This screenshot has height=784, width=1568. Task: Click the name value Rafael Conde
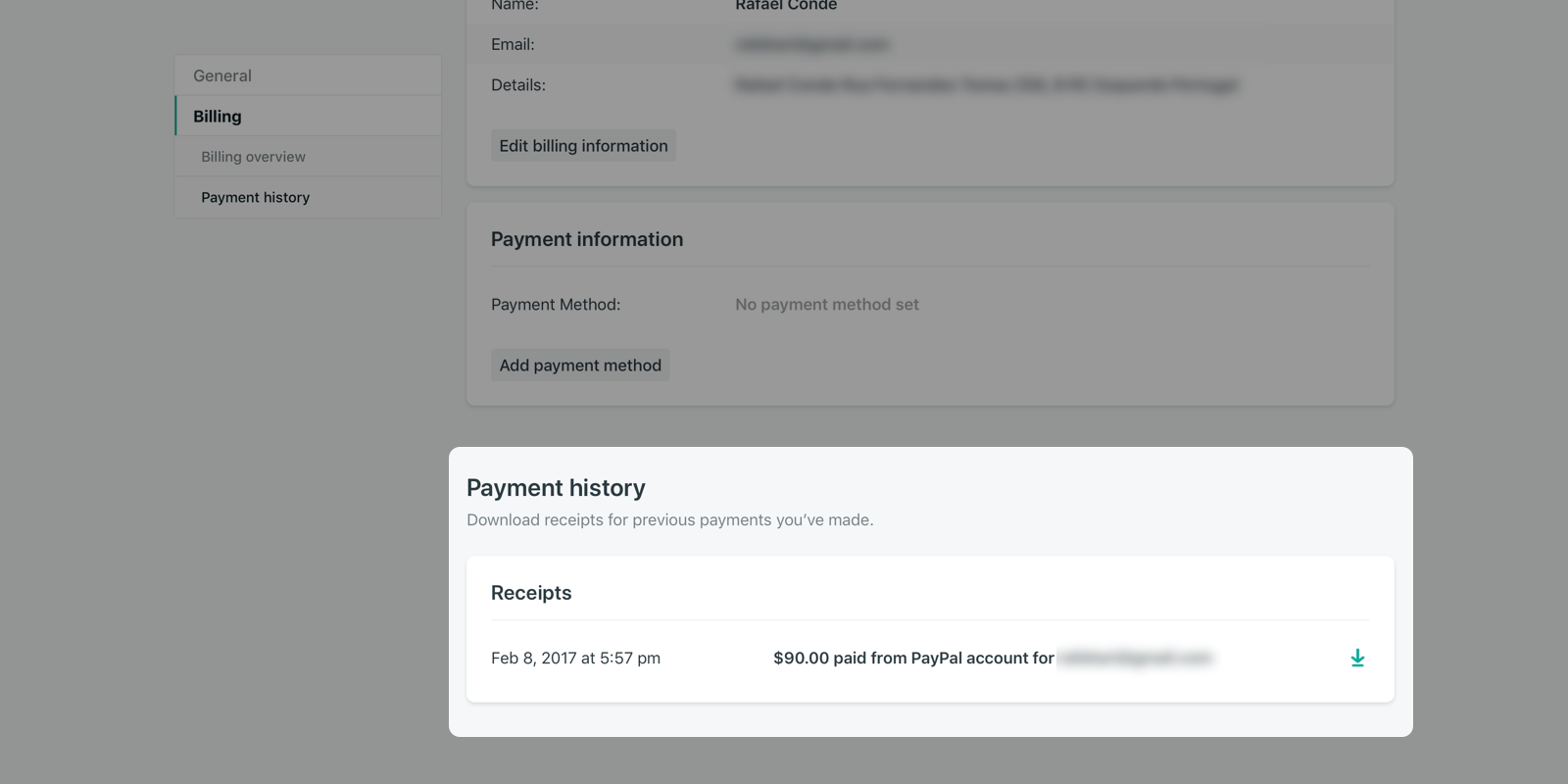click(786, 6)
